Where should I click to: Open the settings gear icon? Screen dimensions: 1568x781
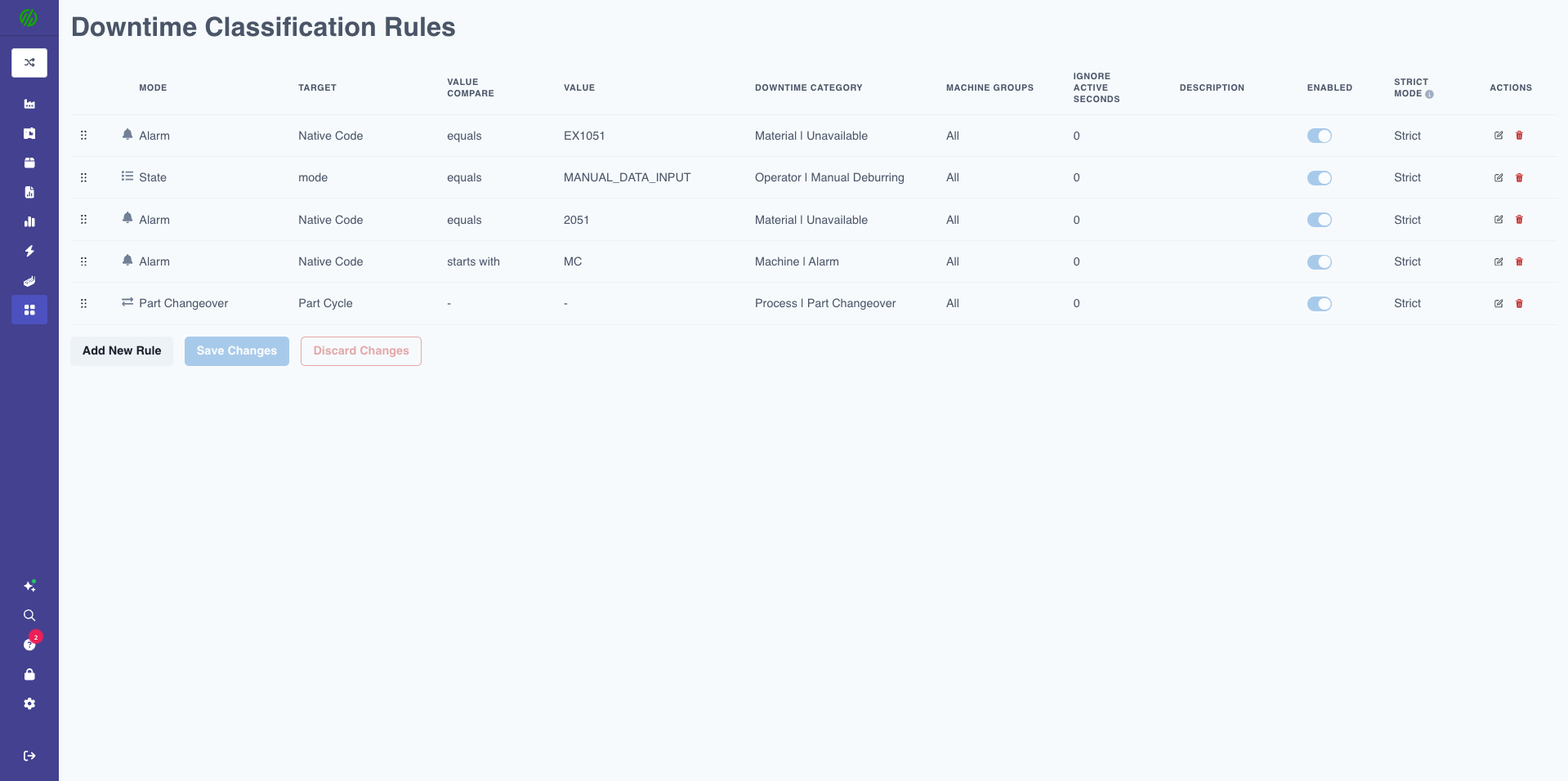click(x=29, y=703)
